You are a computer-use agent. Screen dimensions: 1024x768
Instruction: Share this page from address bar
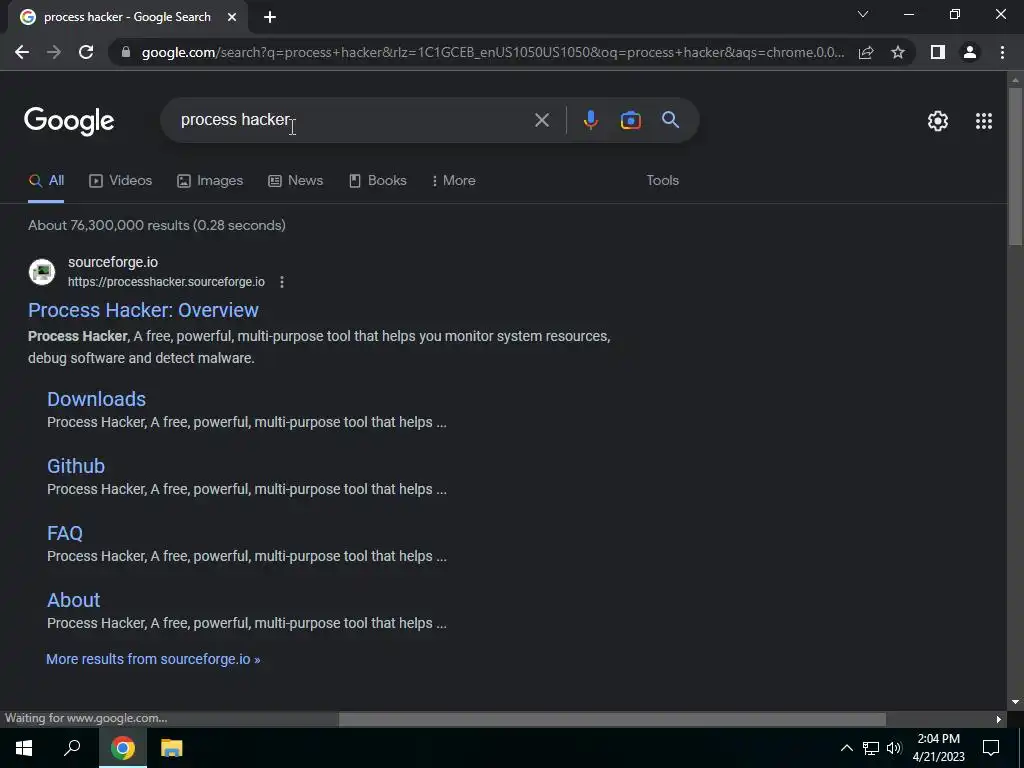pos(866,52)
